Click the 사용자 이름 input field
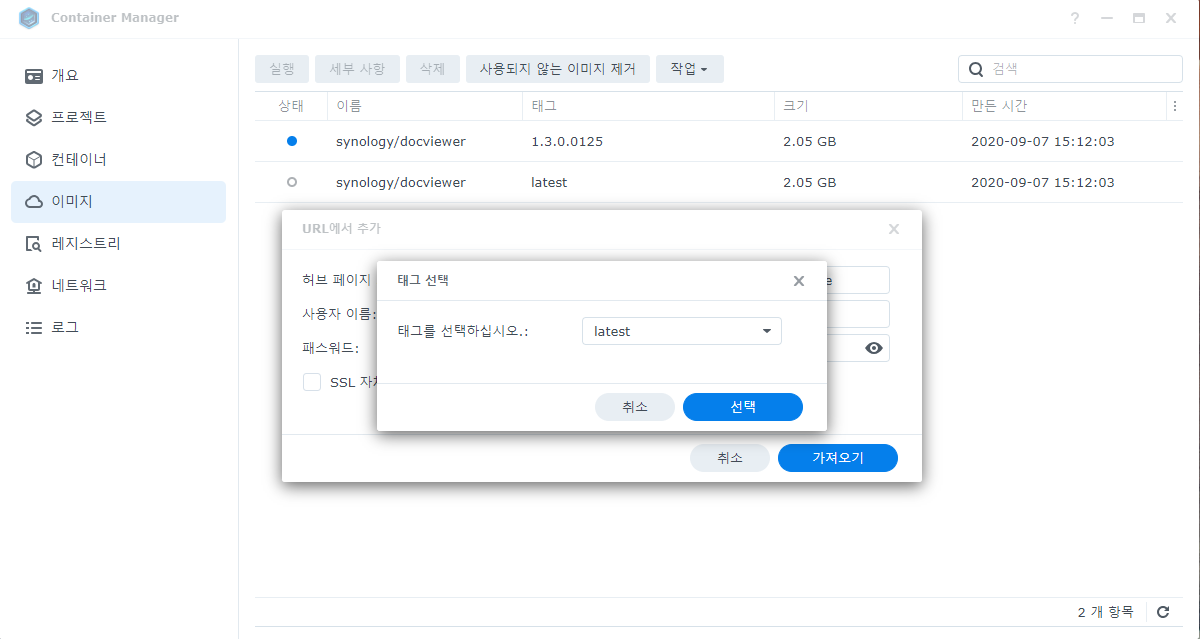The width and height of the screenshot is (1200, 639). pos(858,314)
